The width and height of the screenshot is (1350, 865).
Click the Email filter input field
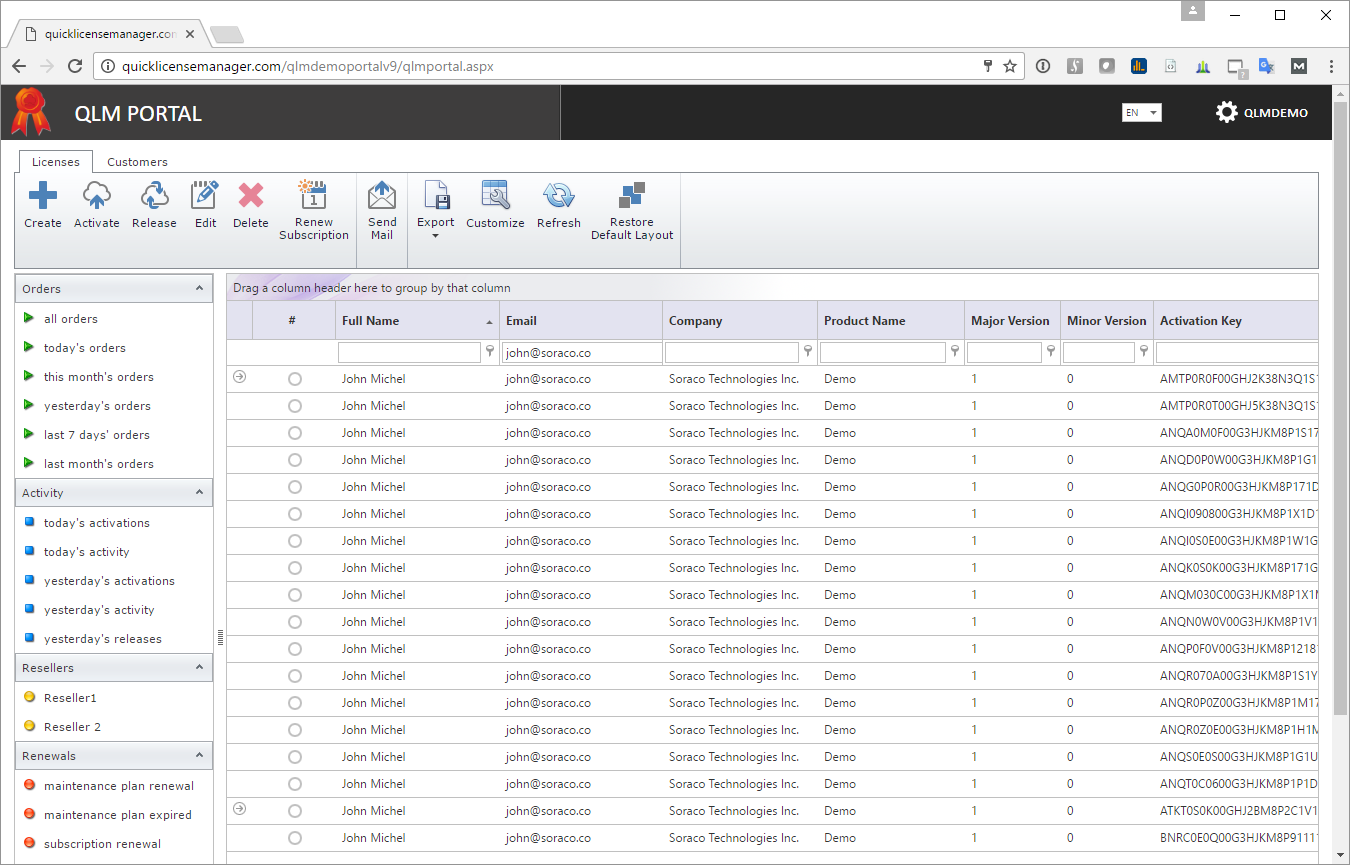(582, 353)
